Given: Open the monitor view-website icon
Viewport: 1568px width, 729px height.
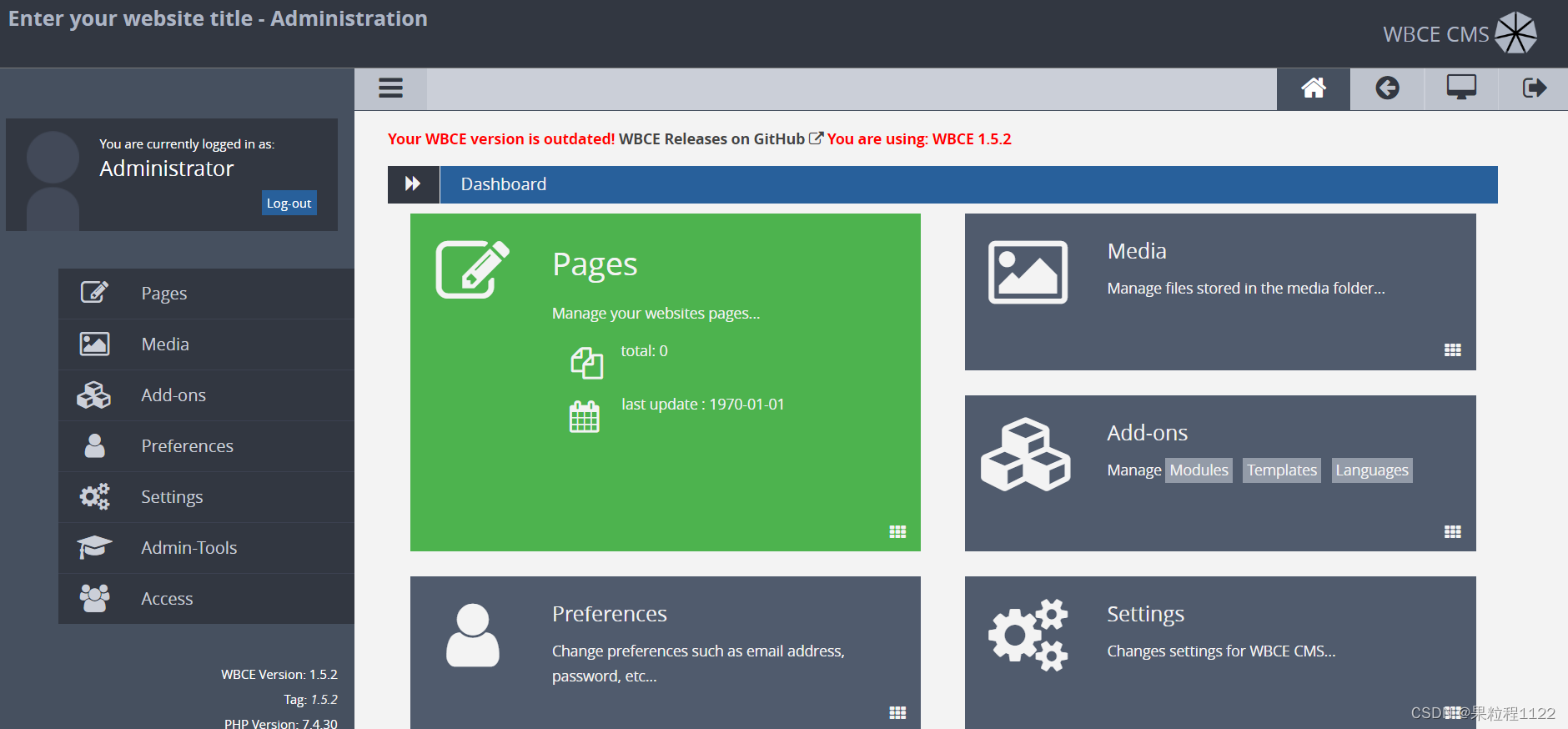Looking at the screenshot, I should [1461, 88].
